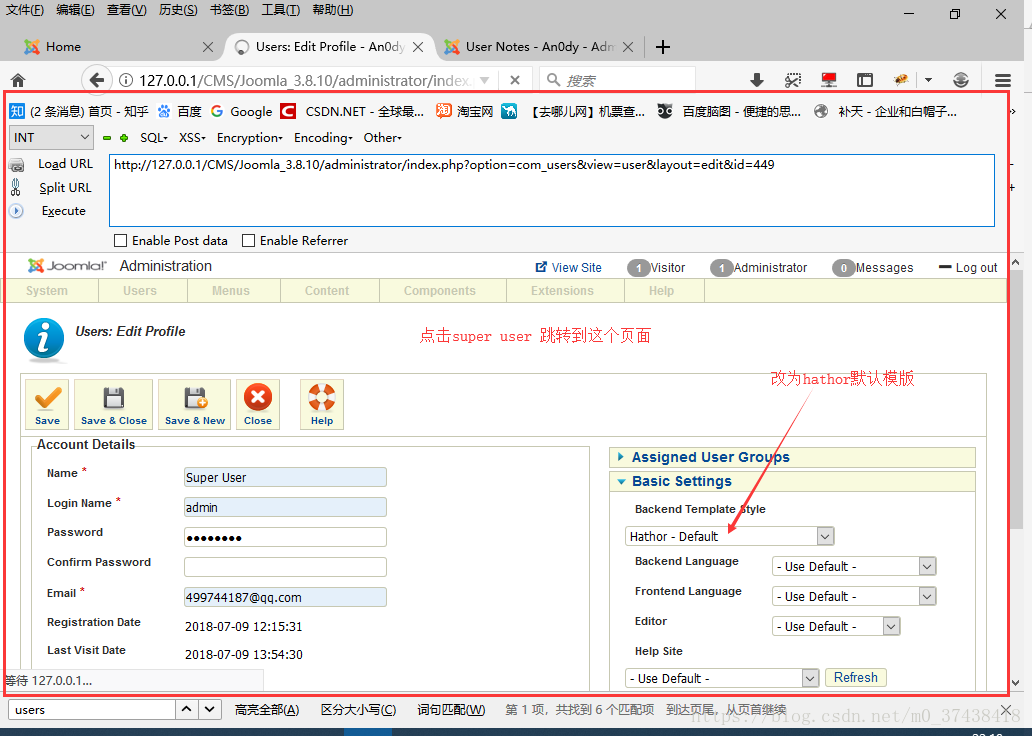Find previous match with up arrow
Image resolution: width=1032 pixels, height=736 pixels.
pos(187,709)
